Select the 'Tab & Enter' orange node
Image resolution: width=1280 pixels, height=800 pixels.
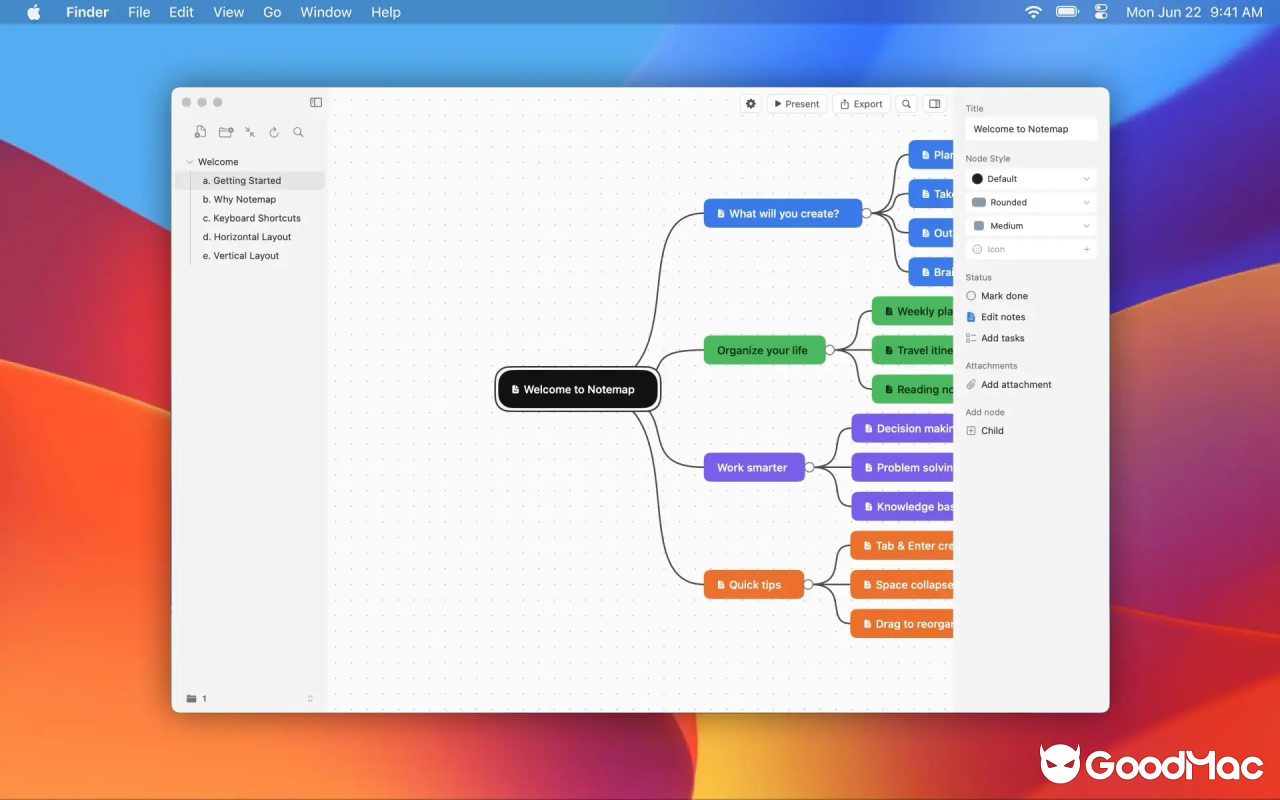902,545
